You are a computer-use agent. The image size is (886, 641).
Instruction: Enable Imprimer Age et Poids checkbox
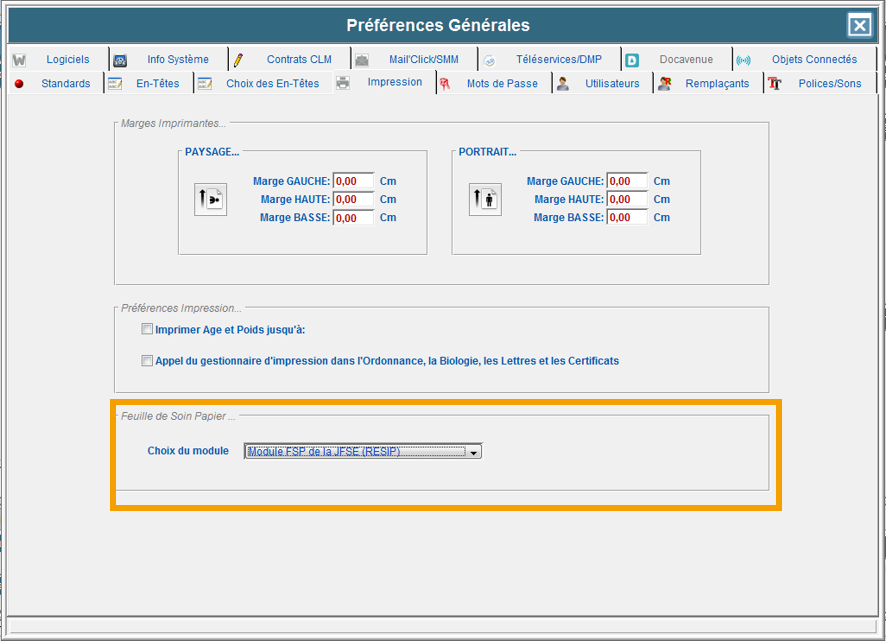pyautogui.click(x=147, y=329)
